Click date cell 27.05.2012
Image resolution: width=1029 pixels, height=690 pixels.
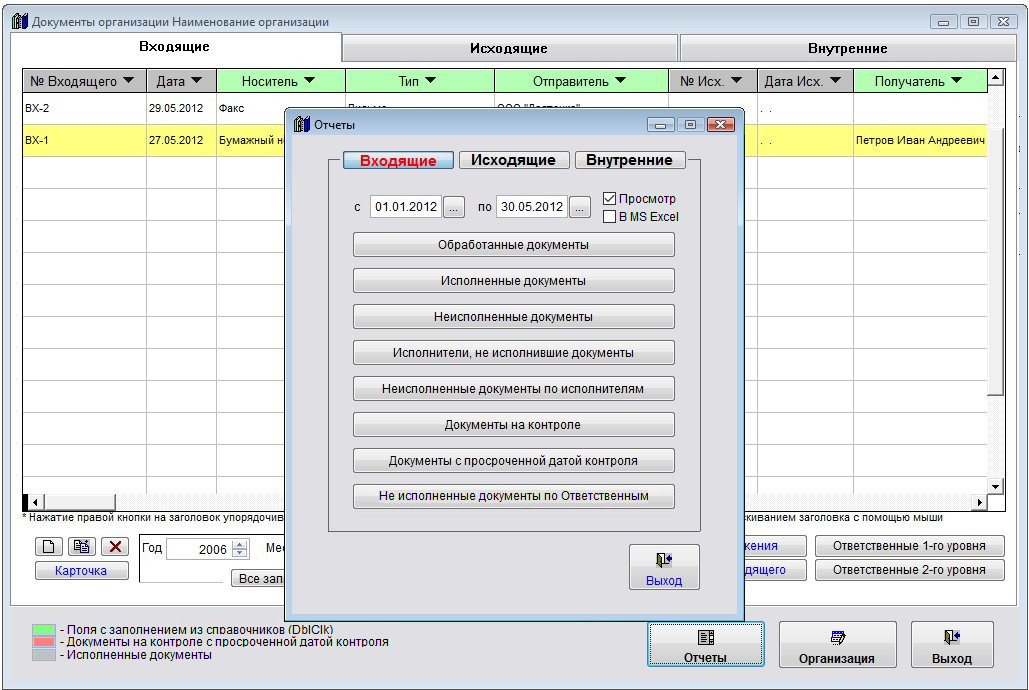181,140
